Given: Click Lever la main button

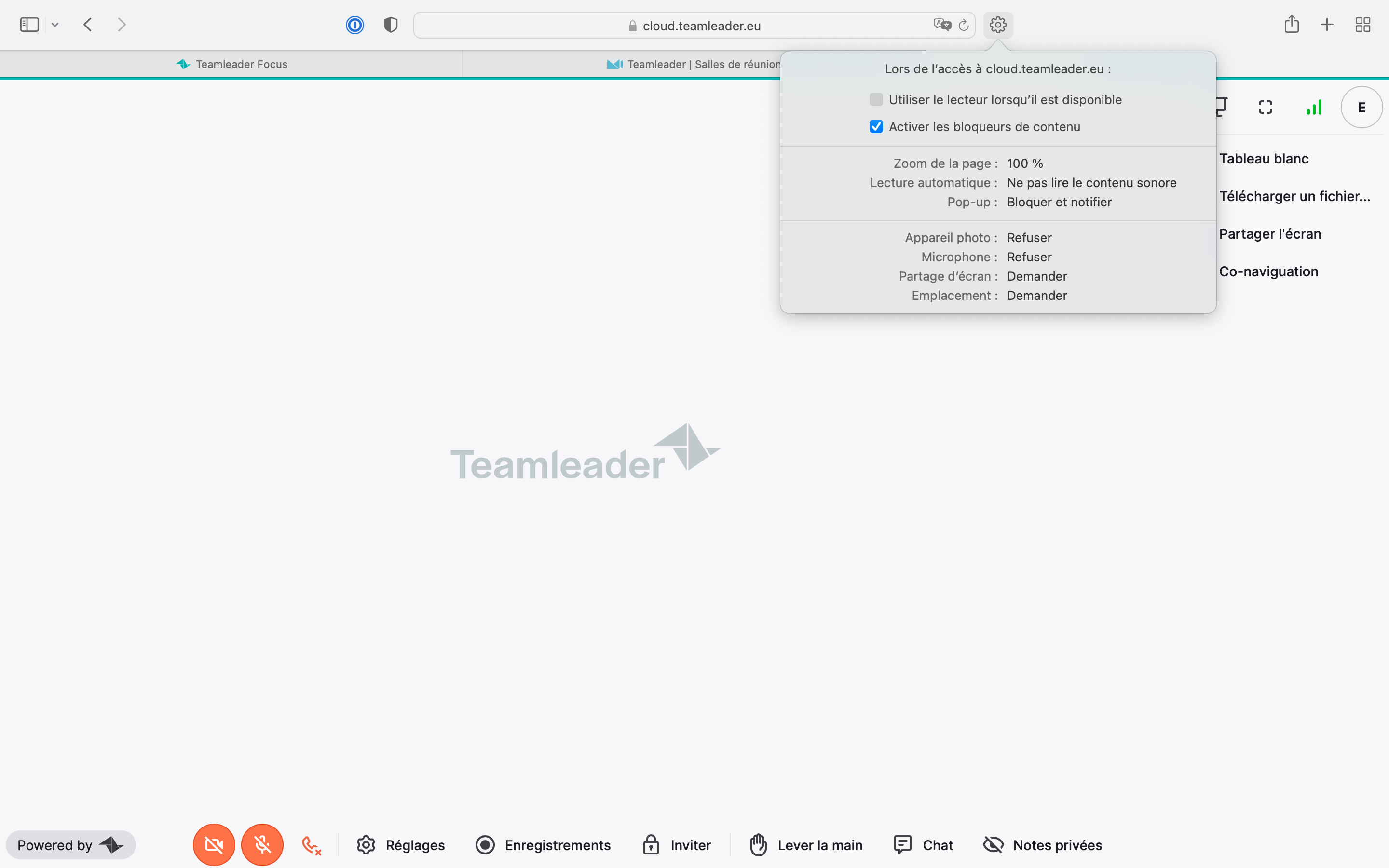Looking at the screenshot, I should (806, 845).
